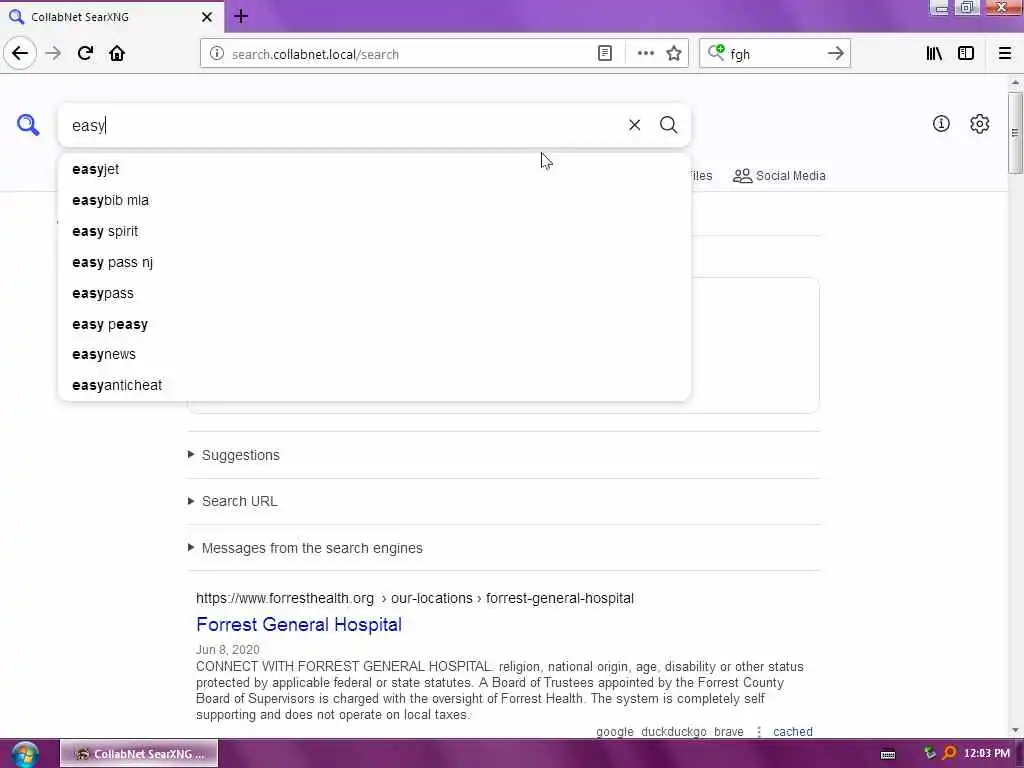This screenshot has width=1024, height=768.
Task: Select the easy peasy suggestion
Action: 374,324
